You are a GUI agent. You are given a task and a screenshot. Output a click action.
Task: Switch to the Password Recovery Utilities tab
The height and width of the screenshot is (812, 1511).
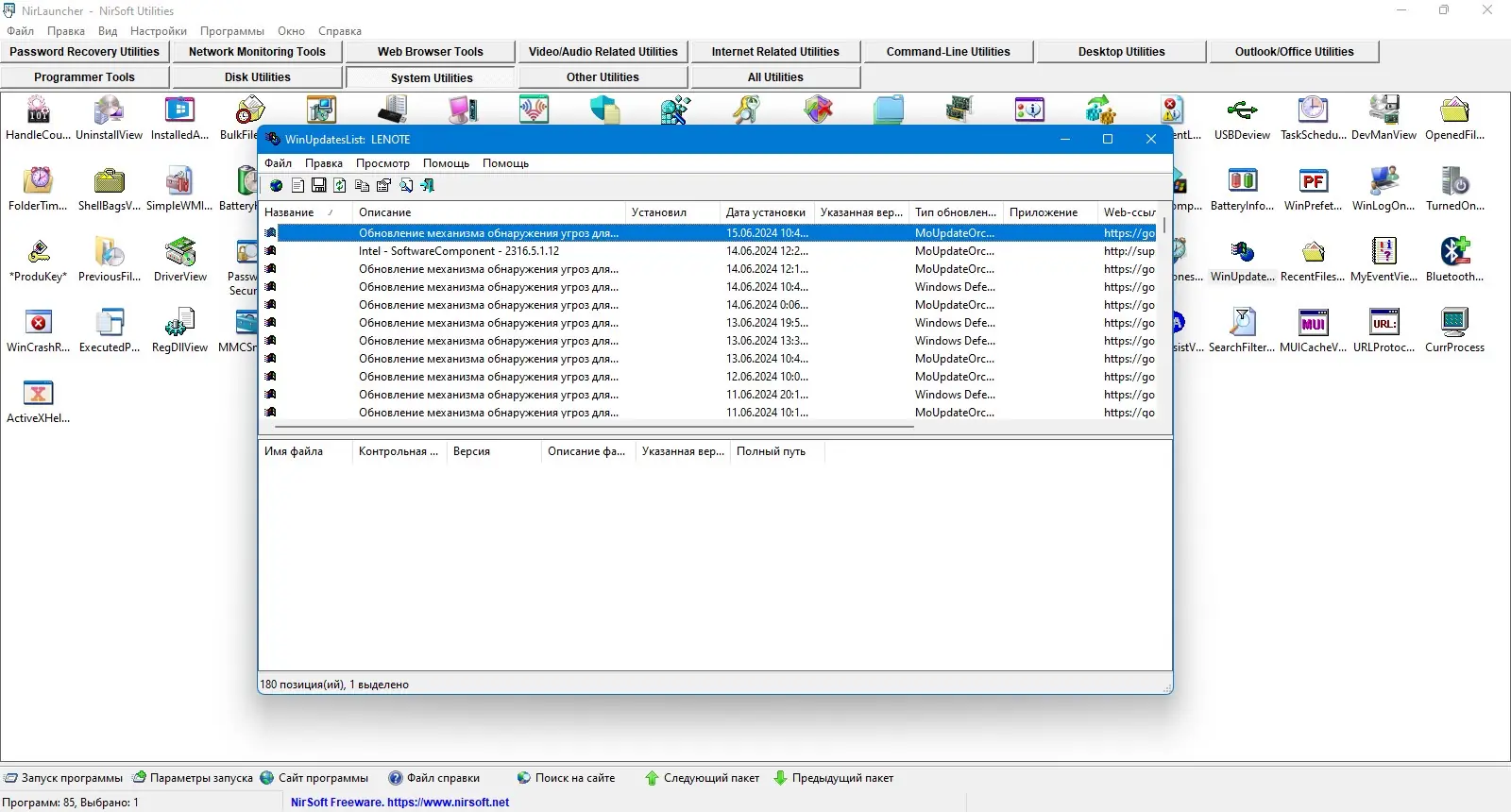[x=84, y=52]
